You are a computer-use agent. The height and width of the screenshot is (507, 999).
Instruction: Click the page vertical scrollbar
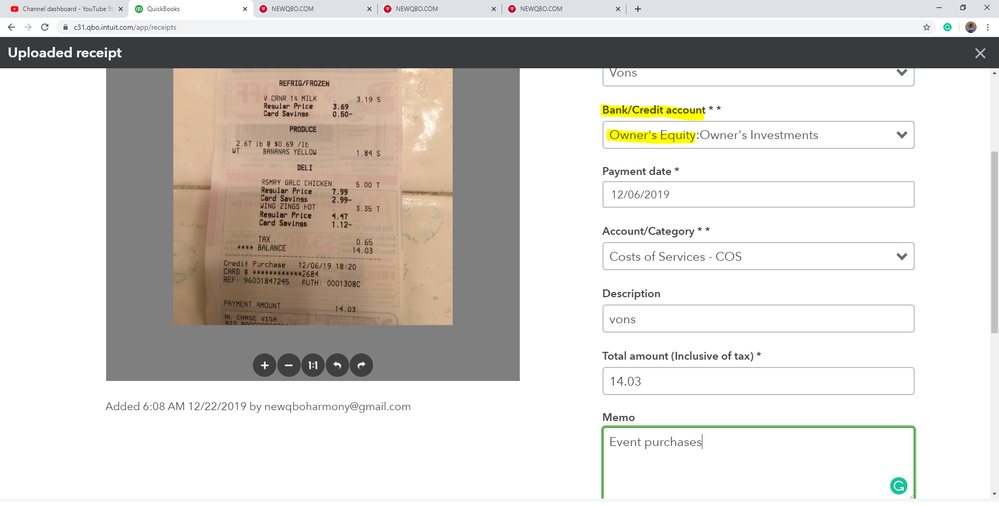coord(994,242)
